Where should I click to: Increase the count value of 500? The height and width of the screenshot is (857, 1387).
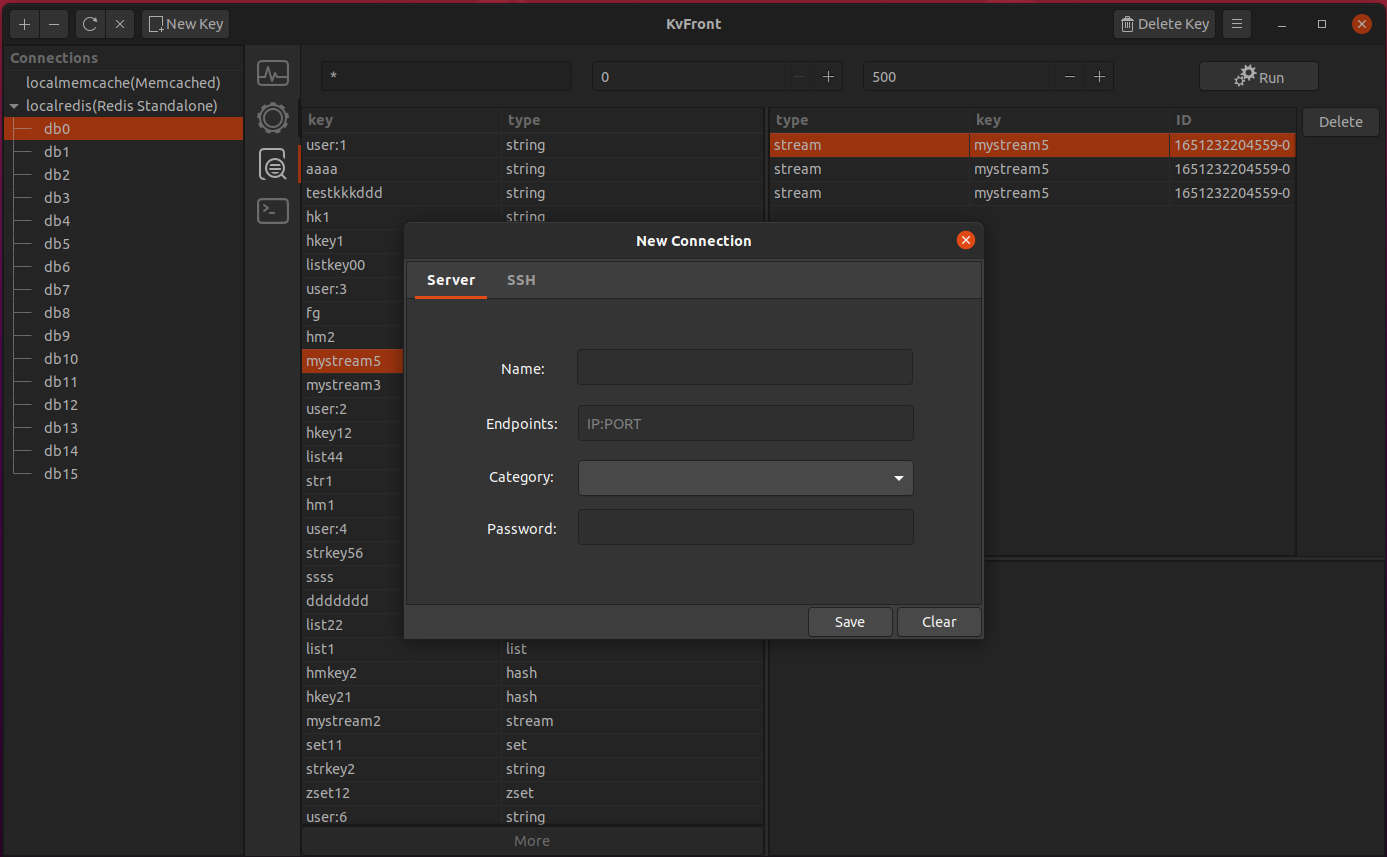(1099, 77)
